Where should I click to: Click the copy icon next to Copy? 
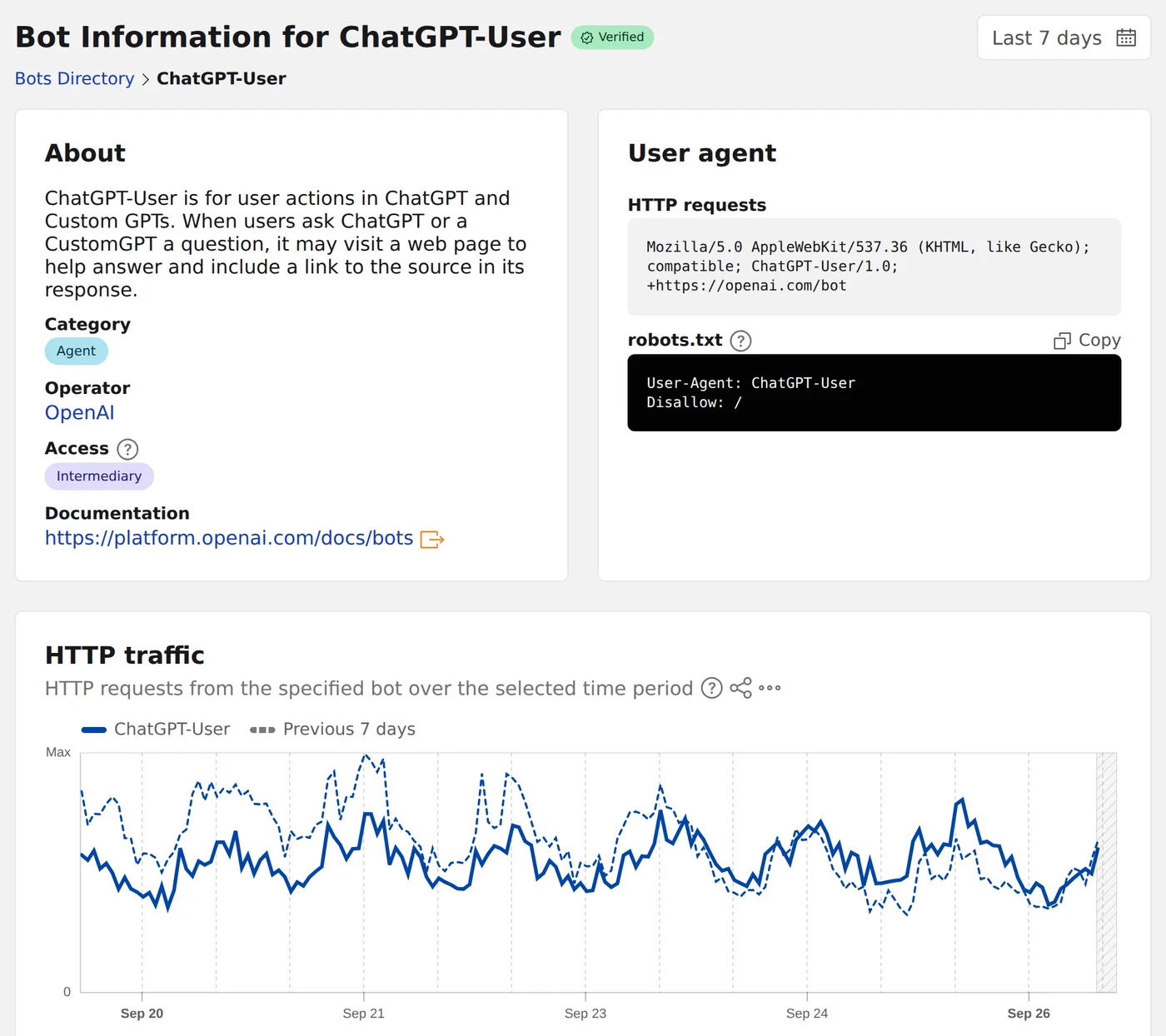click(x=1062, y=341)
